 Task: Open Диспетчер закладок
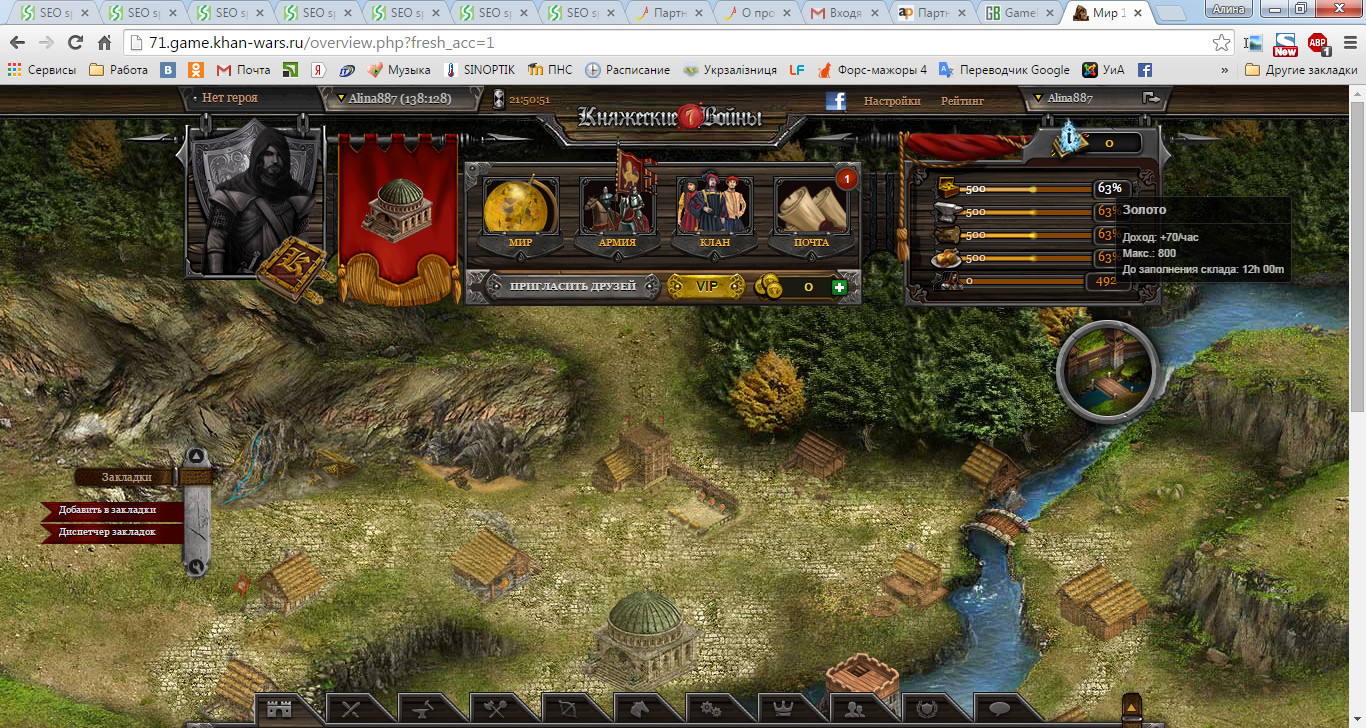pyautogui.click(x=107, y=532)
